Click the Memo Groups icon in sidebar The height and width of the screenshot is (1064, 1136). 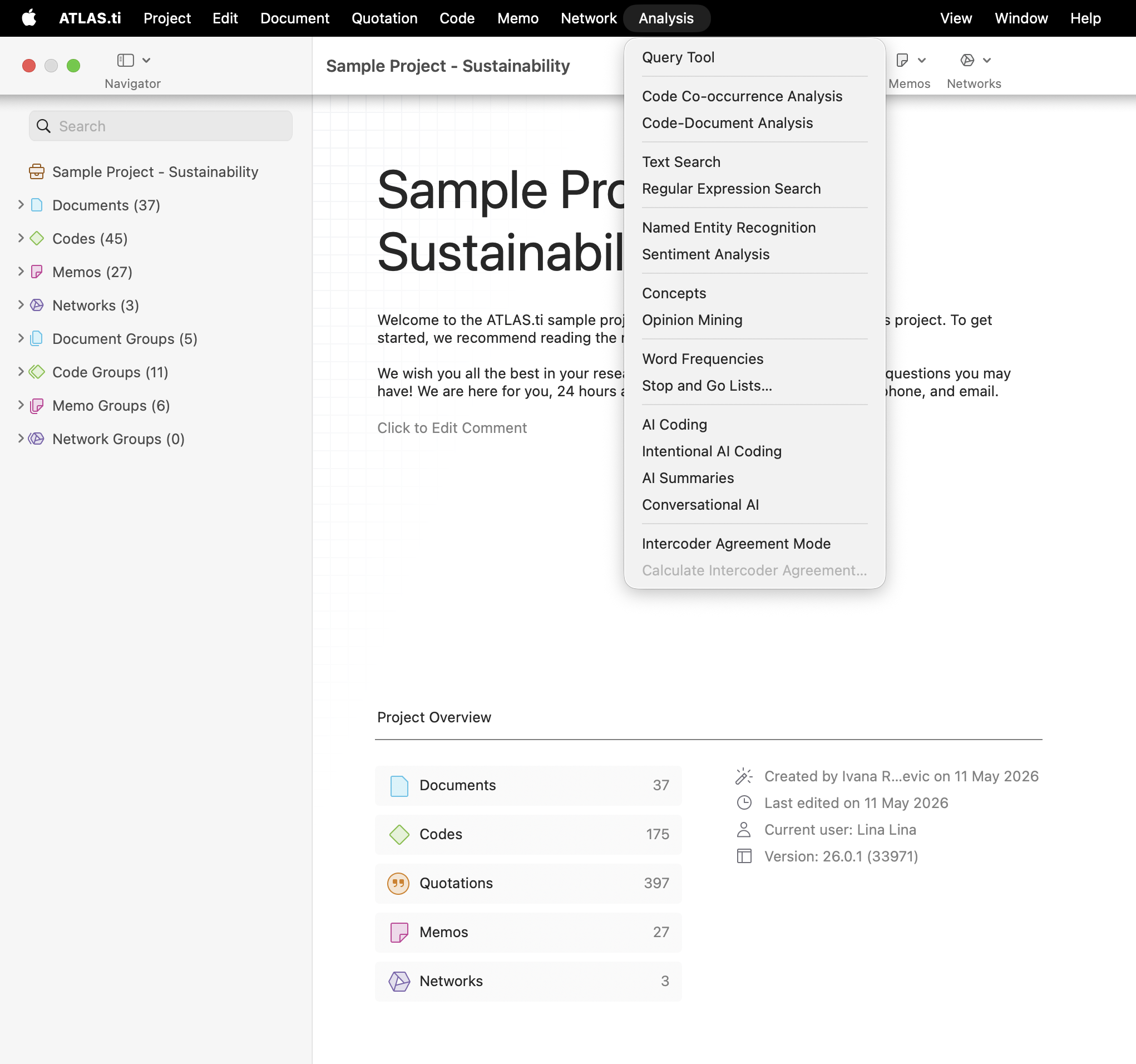(37, 405)
